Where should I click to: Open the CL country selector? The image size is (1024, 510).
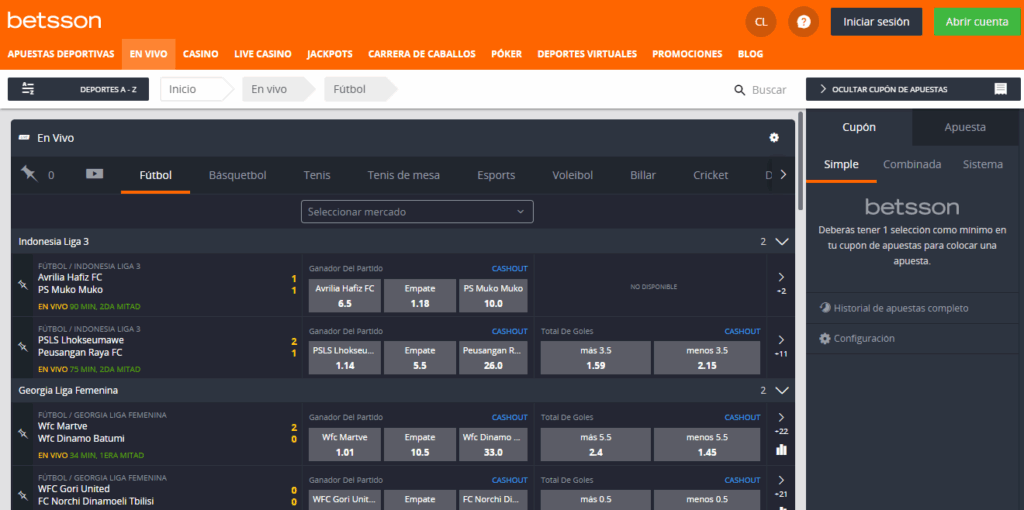coord(761,22)
